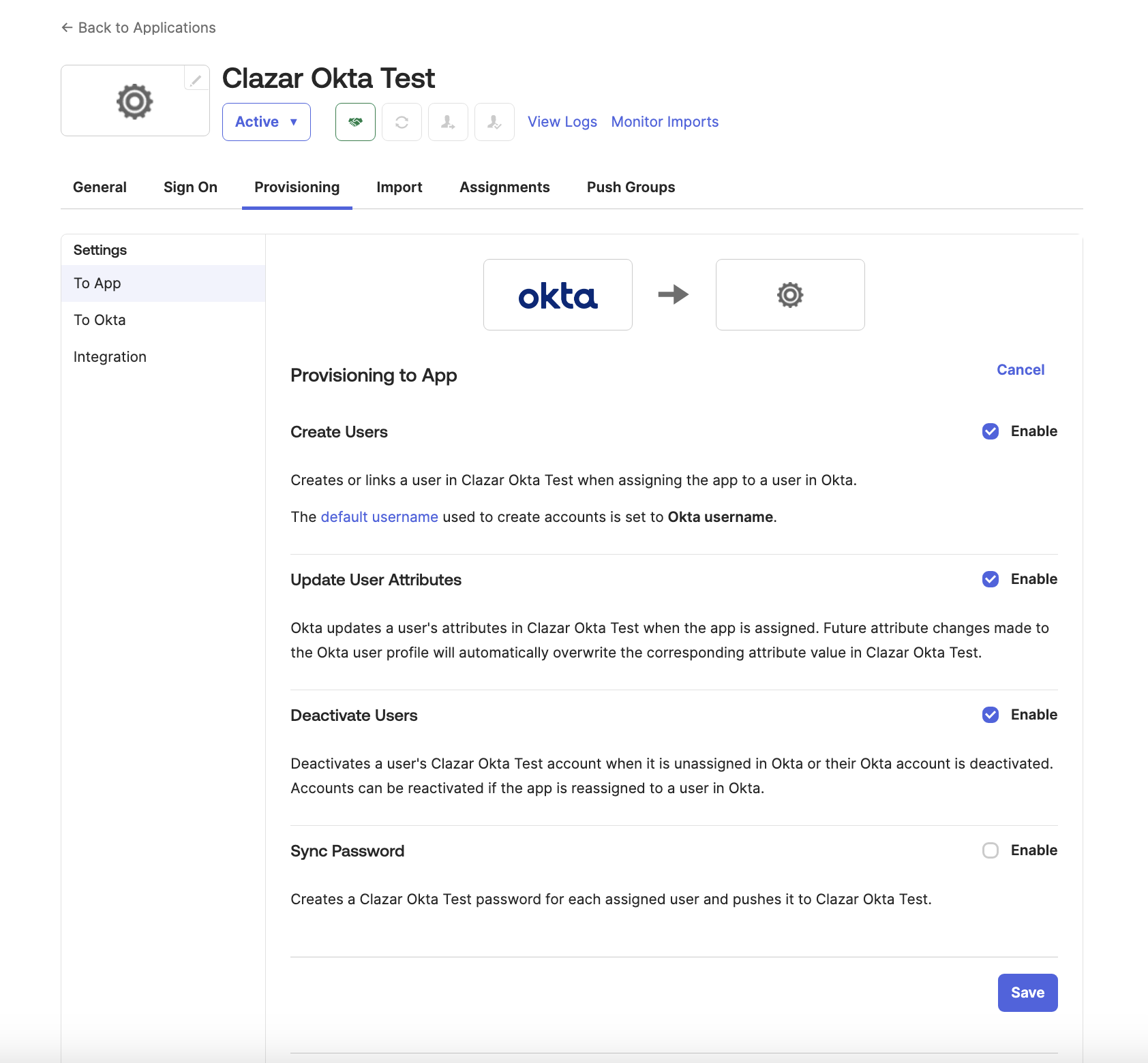The height and width of the screenshot is (1063, 1148).
Task: Select To Okta in the Settings sidebar
Action: click(x=100, y=320)
